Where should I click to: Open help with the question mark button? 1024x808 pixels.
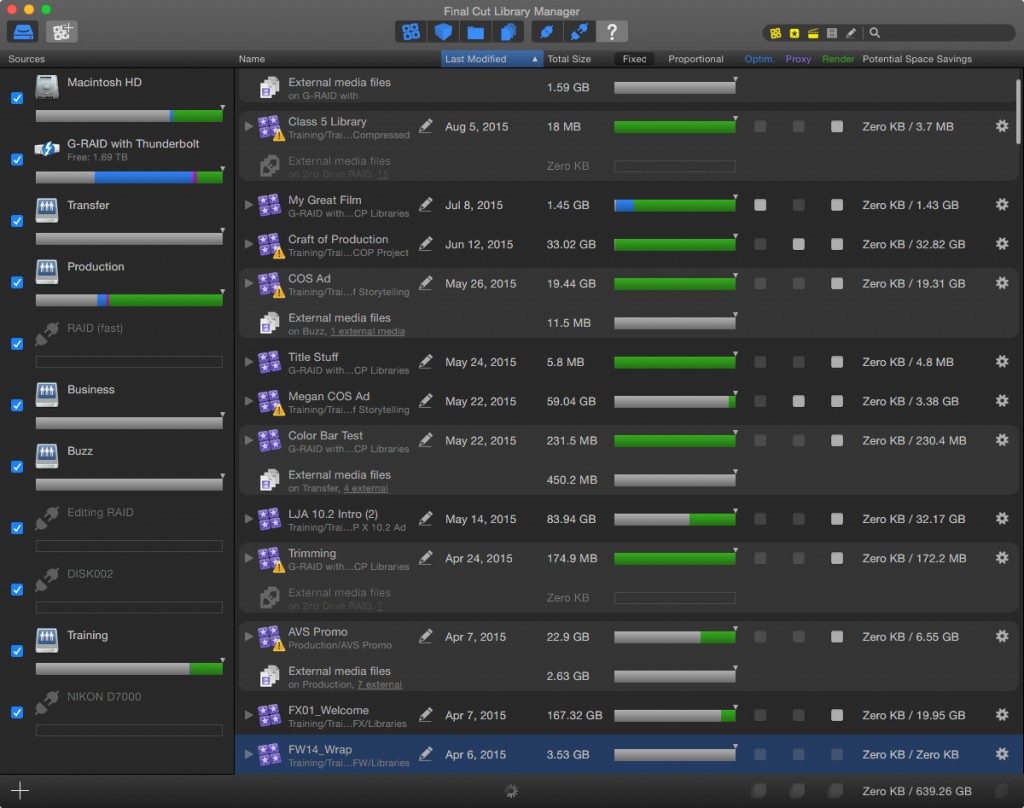612,31
